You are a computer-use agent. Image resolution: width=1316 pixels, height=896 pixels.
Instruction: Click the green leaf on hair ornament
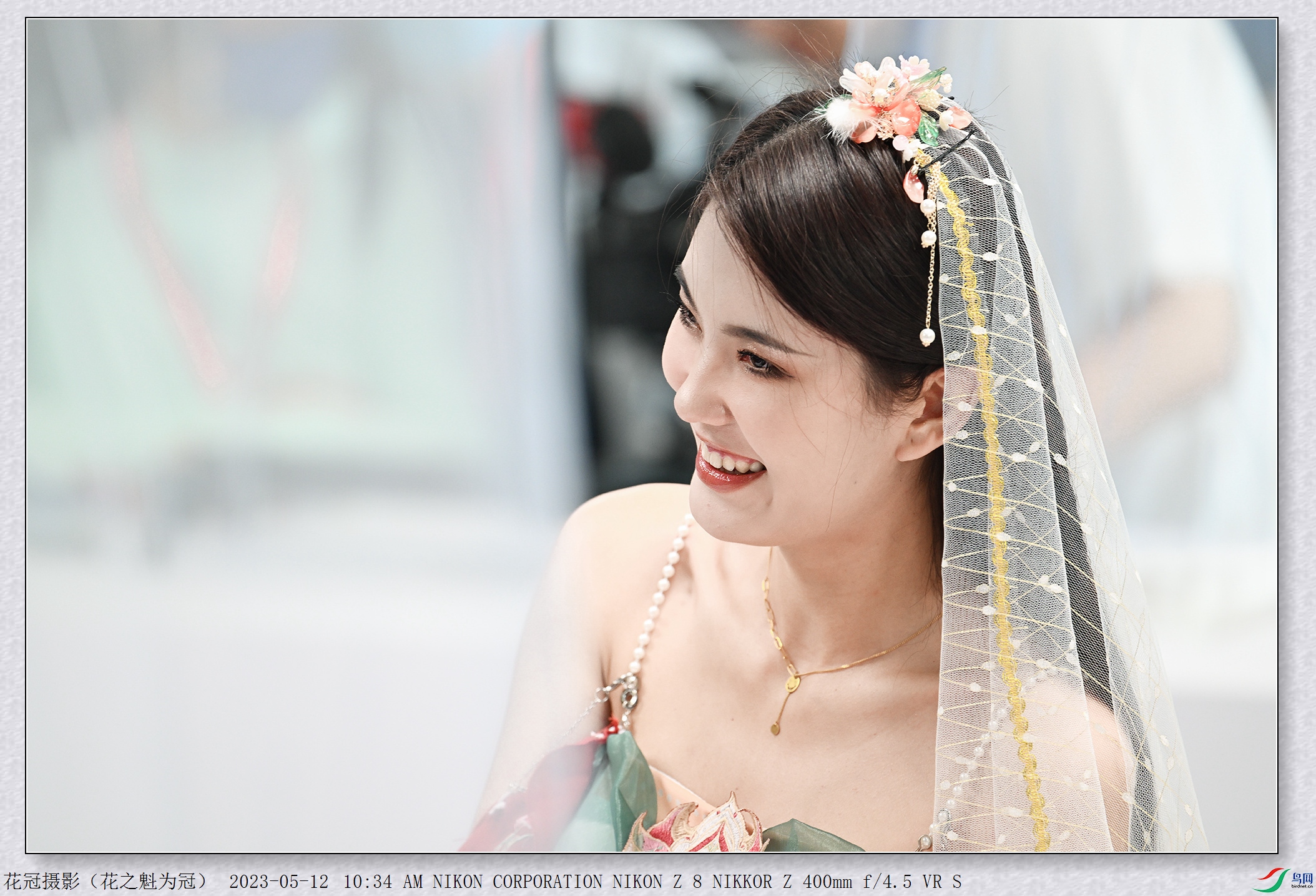pos(928,132)
